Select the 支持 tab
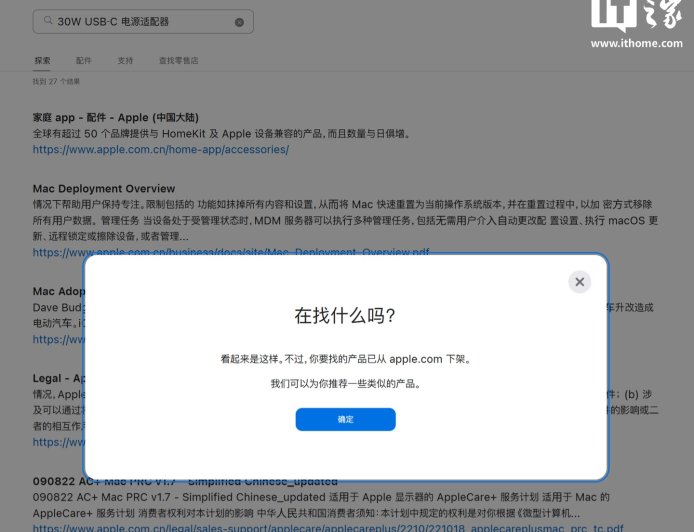The height and width of the screenshot is (532, 694). click(125, 61)
